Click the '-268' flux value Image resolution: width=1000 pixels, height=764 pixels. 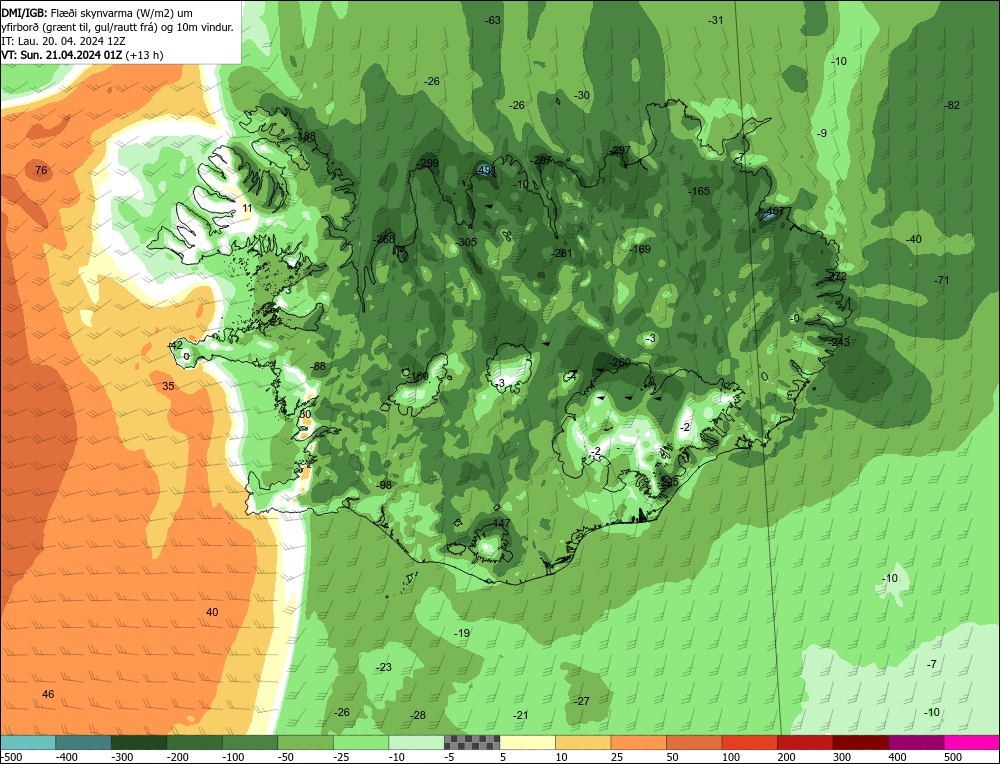tap(384, 239)
